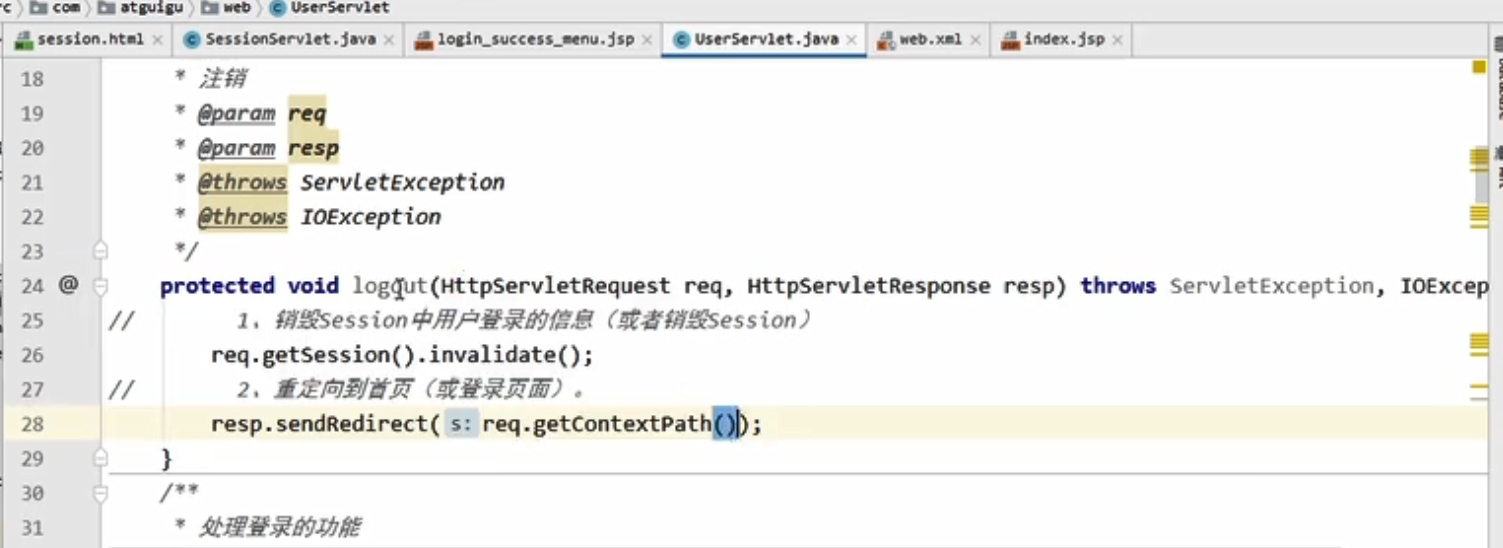The height and width of the screenshot is (548, 1503).
Task: Switch to the login_success_menu.jsp tab
Action: tap(535, 40)
